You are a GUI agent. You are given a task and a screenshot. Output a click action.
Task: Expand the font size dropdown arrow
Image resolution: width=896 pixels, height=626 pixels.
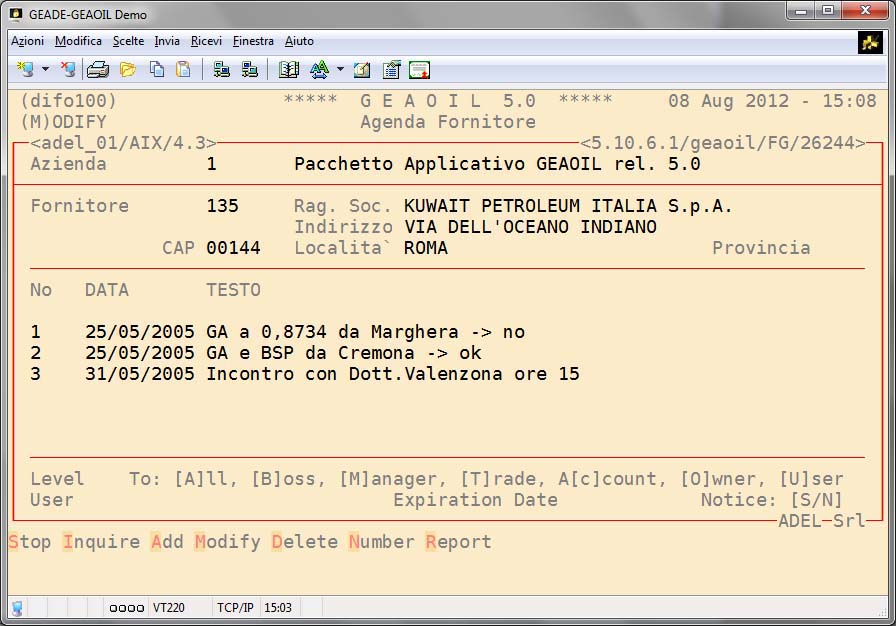pos(340,69)
